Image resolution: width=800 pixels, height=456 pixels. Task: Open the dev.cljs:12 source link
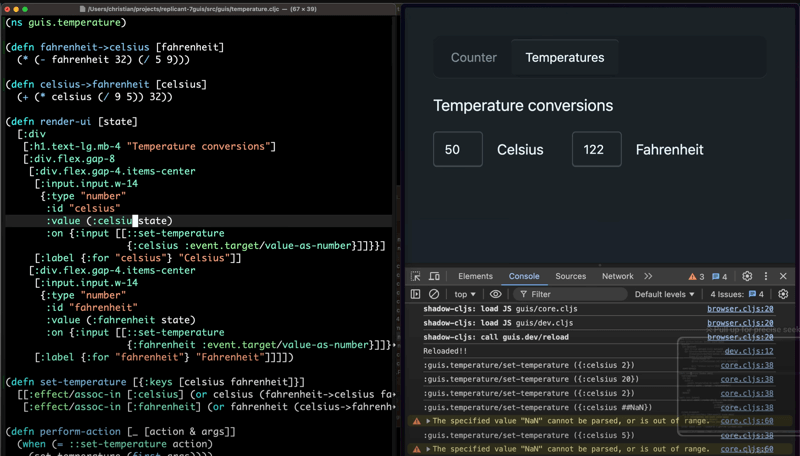coord(748,351)
